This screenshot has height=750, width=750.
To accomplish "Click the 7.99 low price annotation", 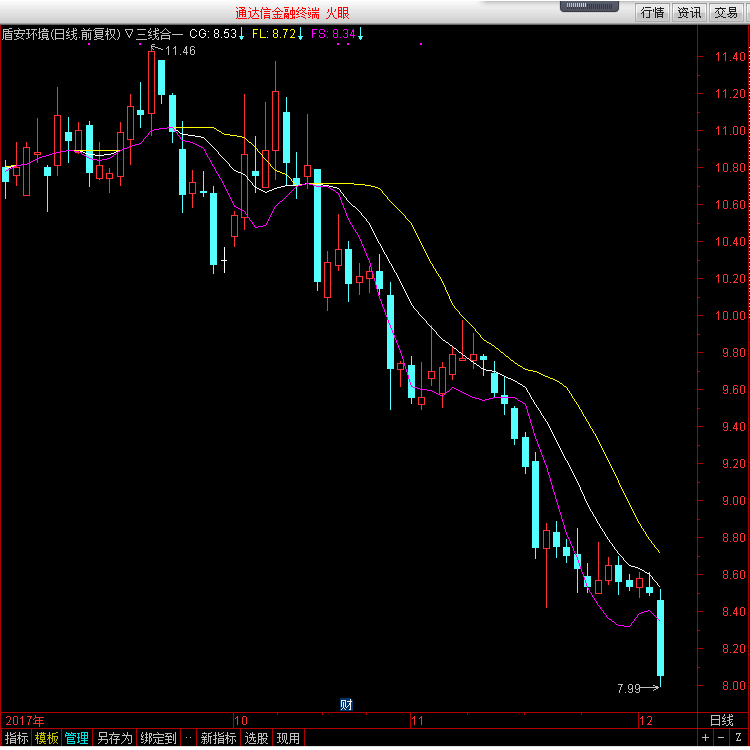I will point(629,688).
